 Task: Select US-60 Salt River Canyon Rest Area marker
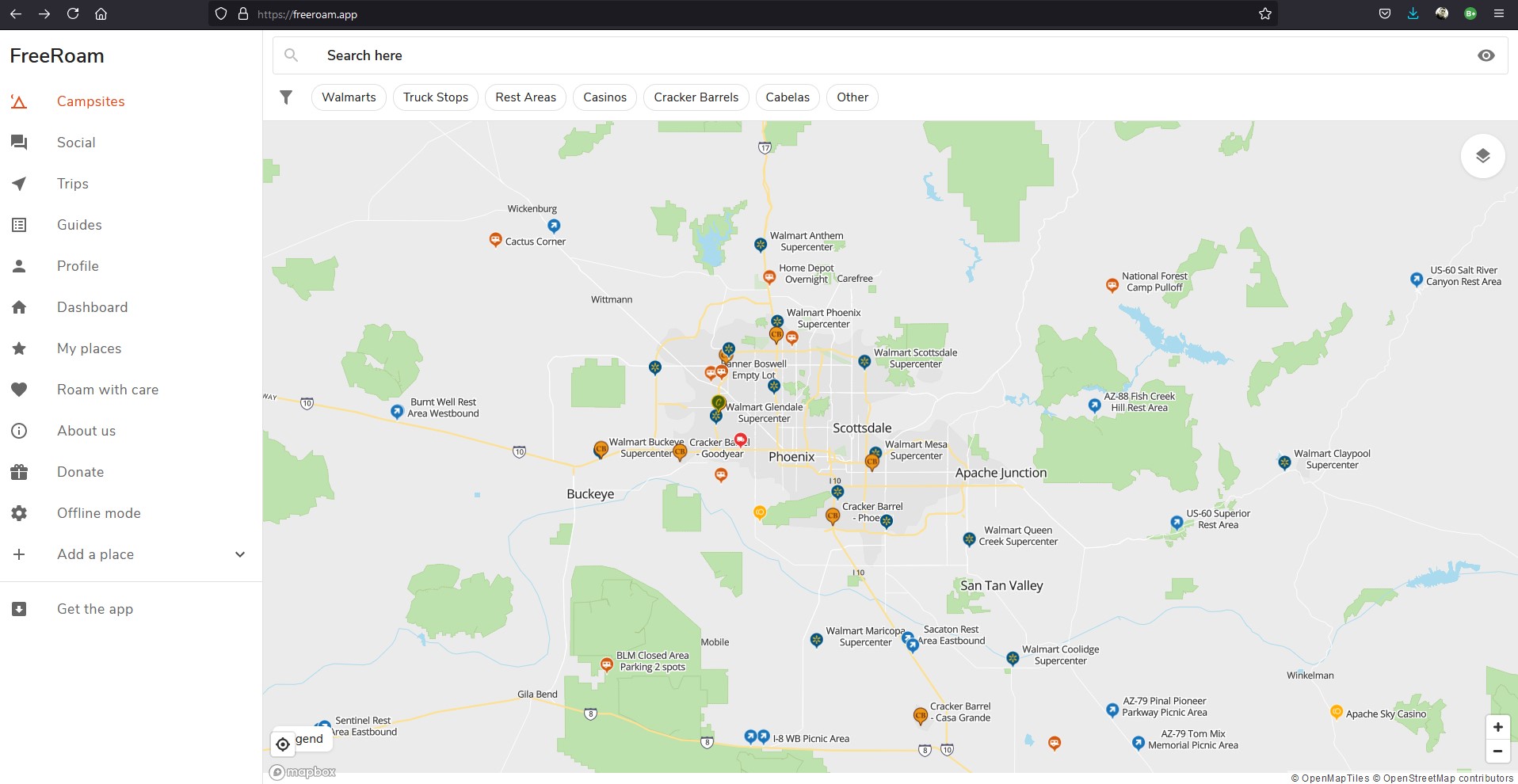pyautogui.click(x=1417, y=279)
